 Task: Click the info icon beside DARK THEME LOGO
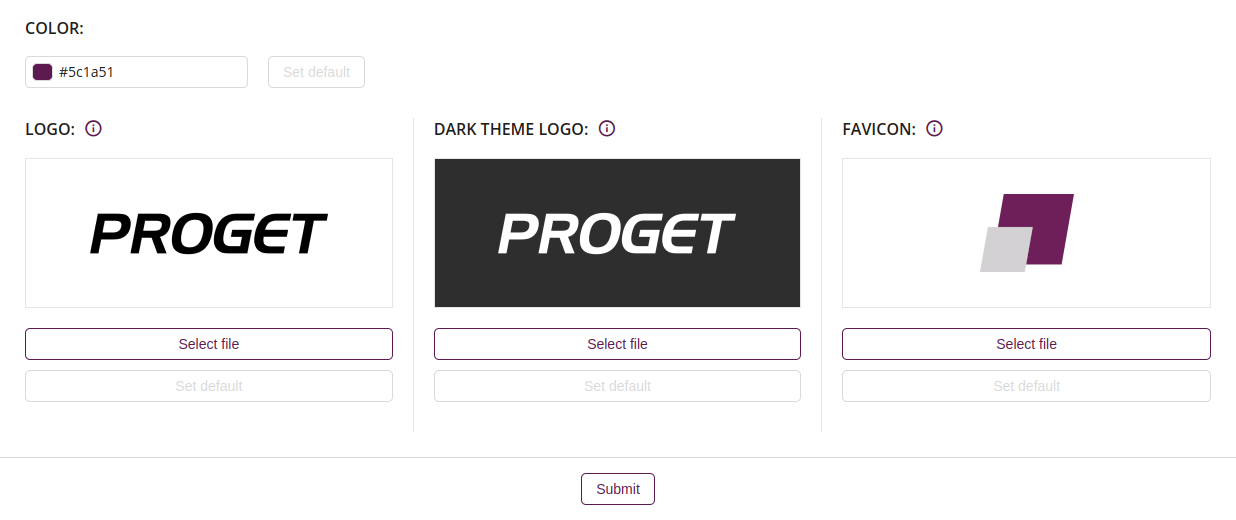(x=607, y=129)
